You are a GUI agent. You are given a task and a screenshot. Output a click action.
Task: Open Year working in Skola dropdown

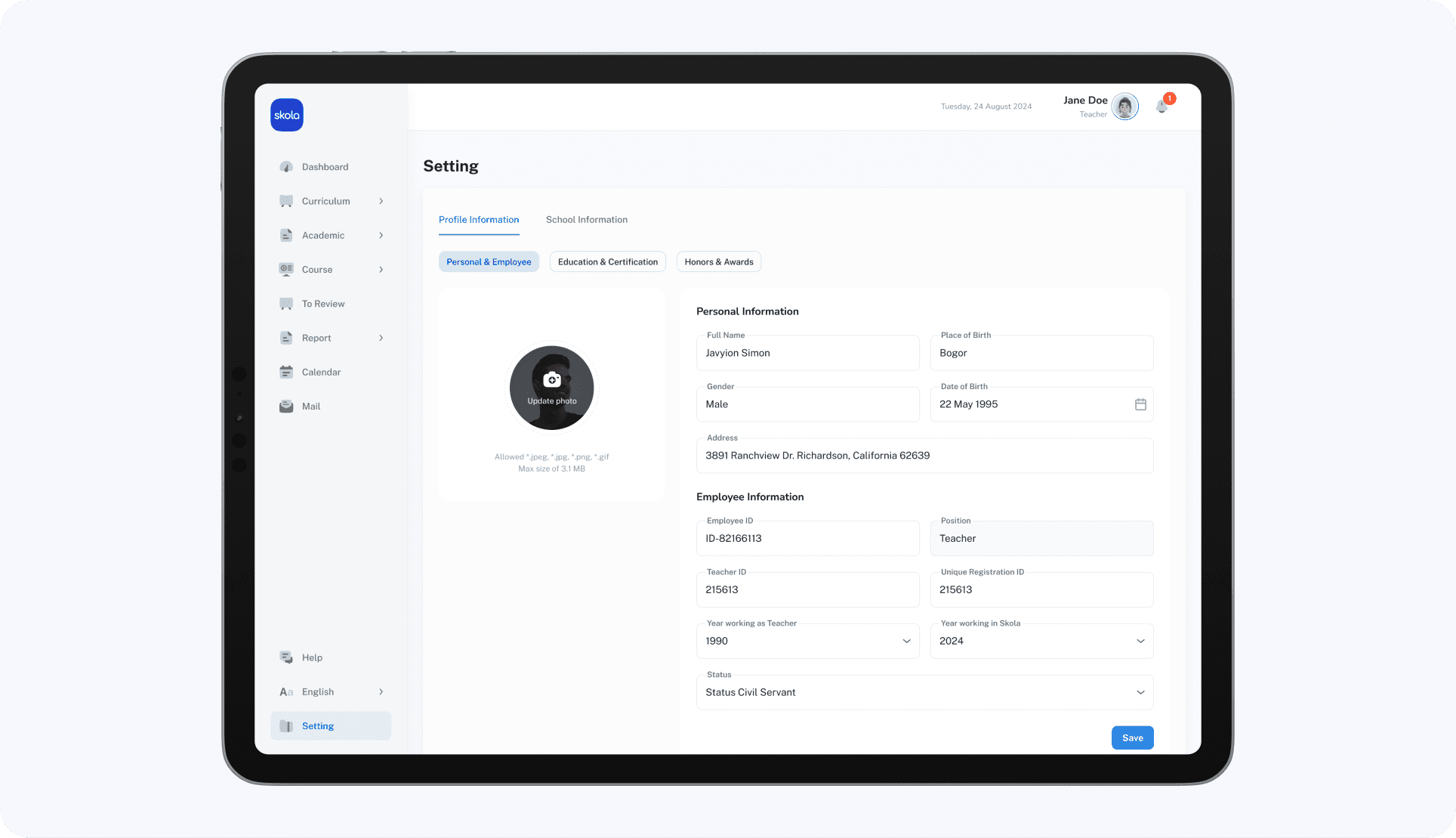click(x=1140, y=641)
